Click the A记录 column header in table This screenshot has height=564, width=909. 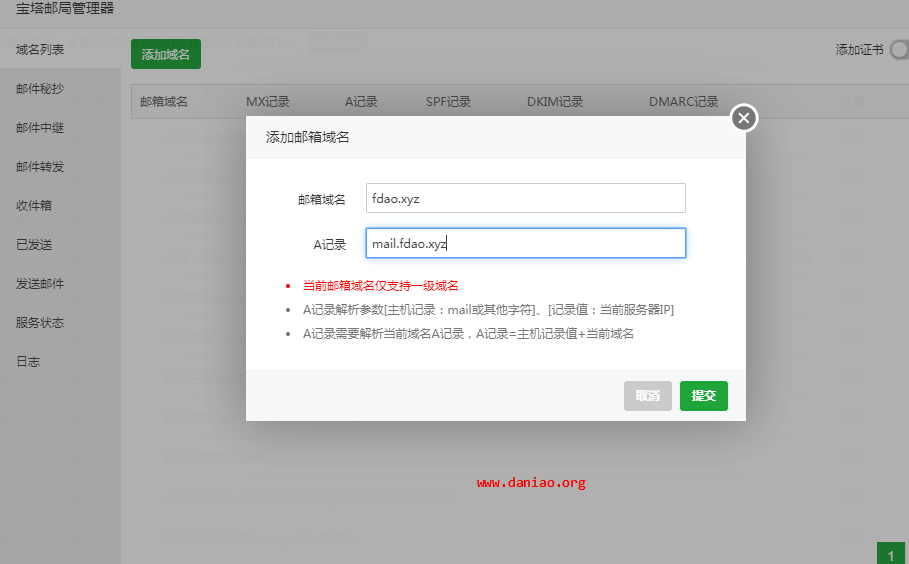pos(361,101)
